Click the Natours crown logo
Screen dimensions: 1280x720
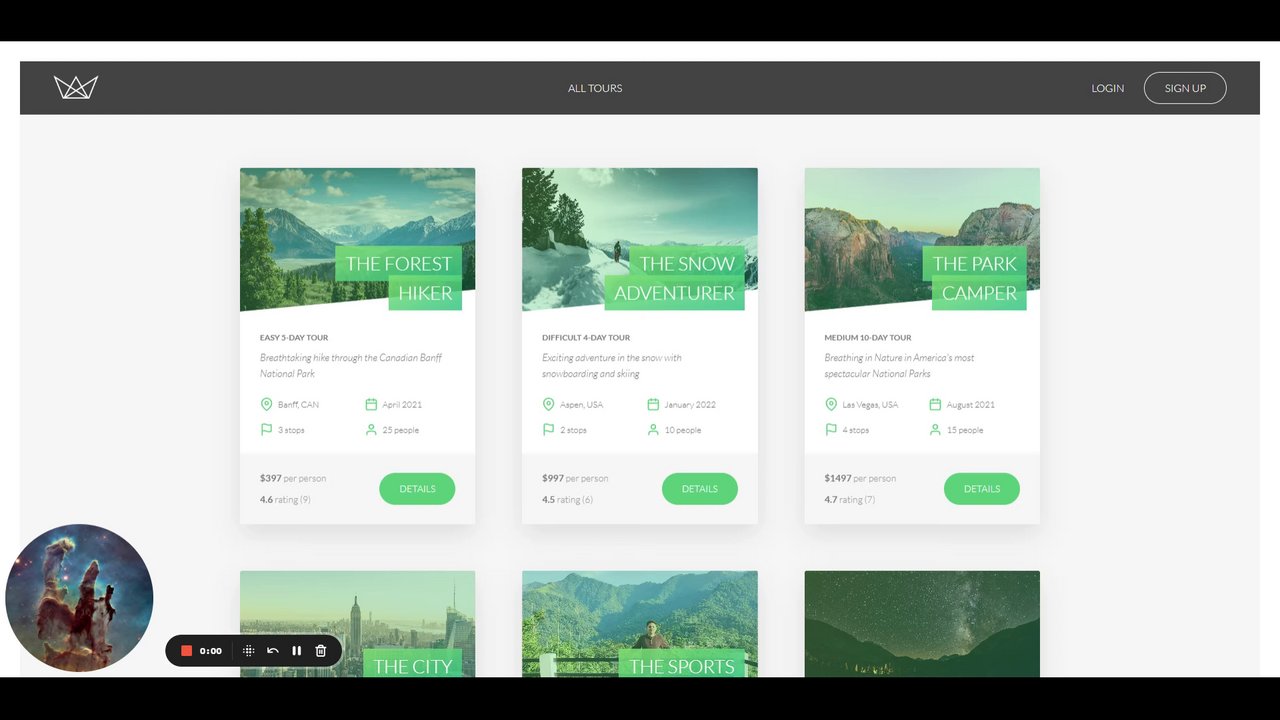pos(76,87)
